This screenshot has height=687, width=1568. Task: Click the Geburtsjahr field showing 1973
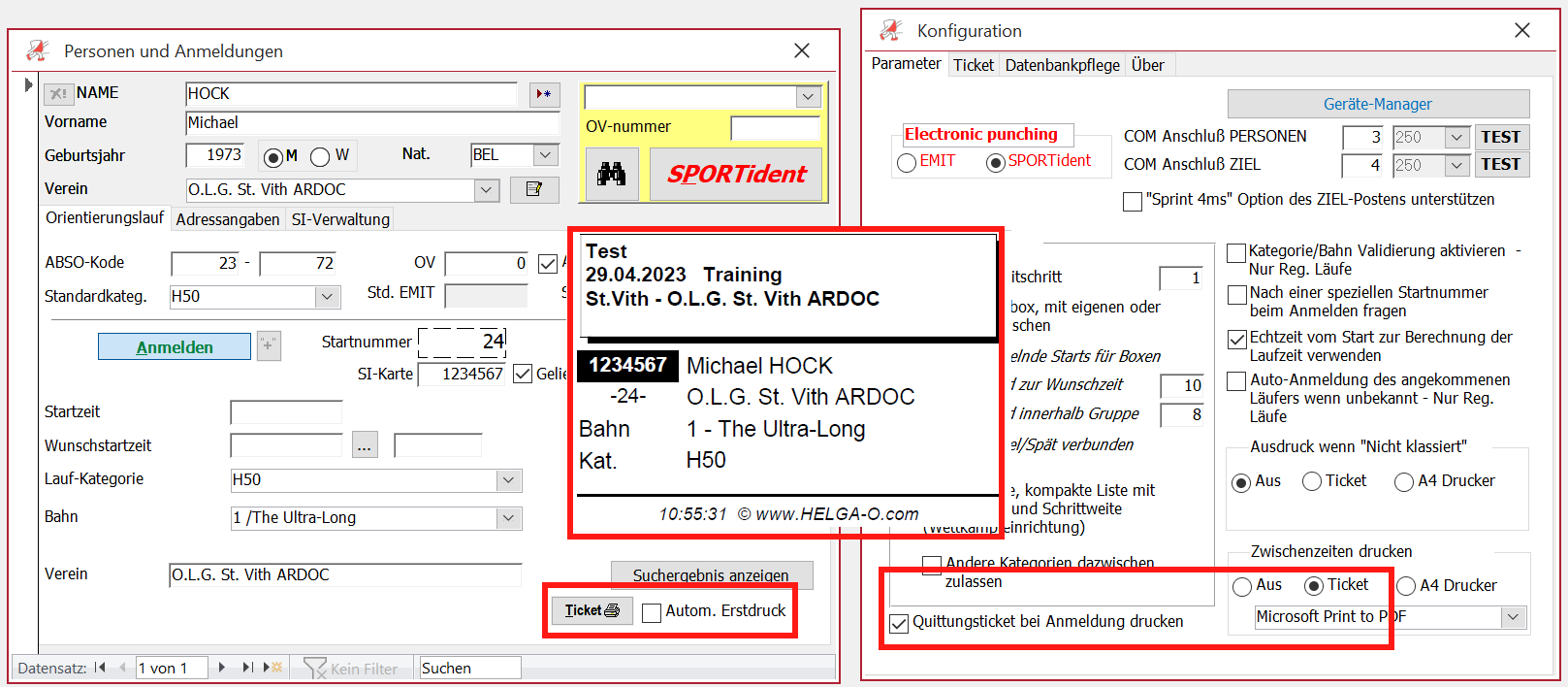[x=214, y=155]
